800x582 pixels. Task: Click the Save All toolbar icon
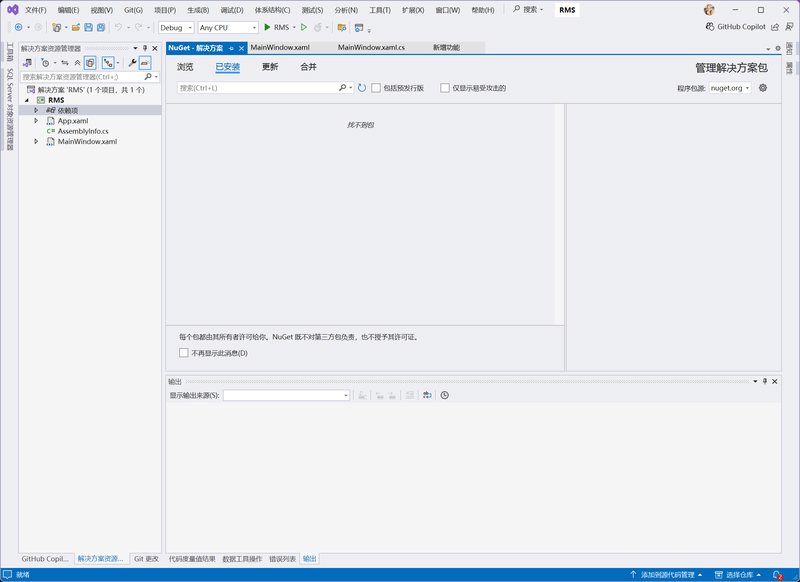pos(103,27)
